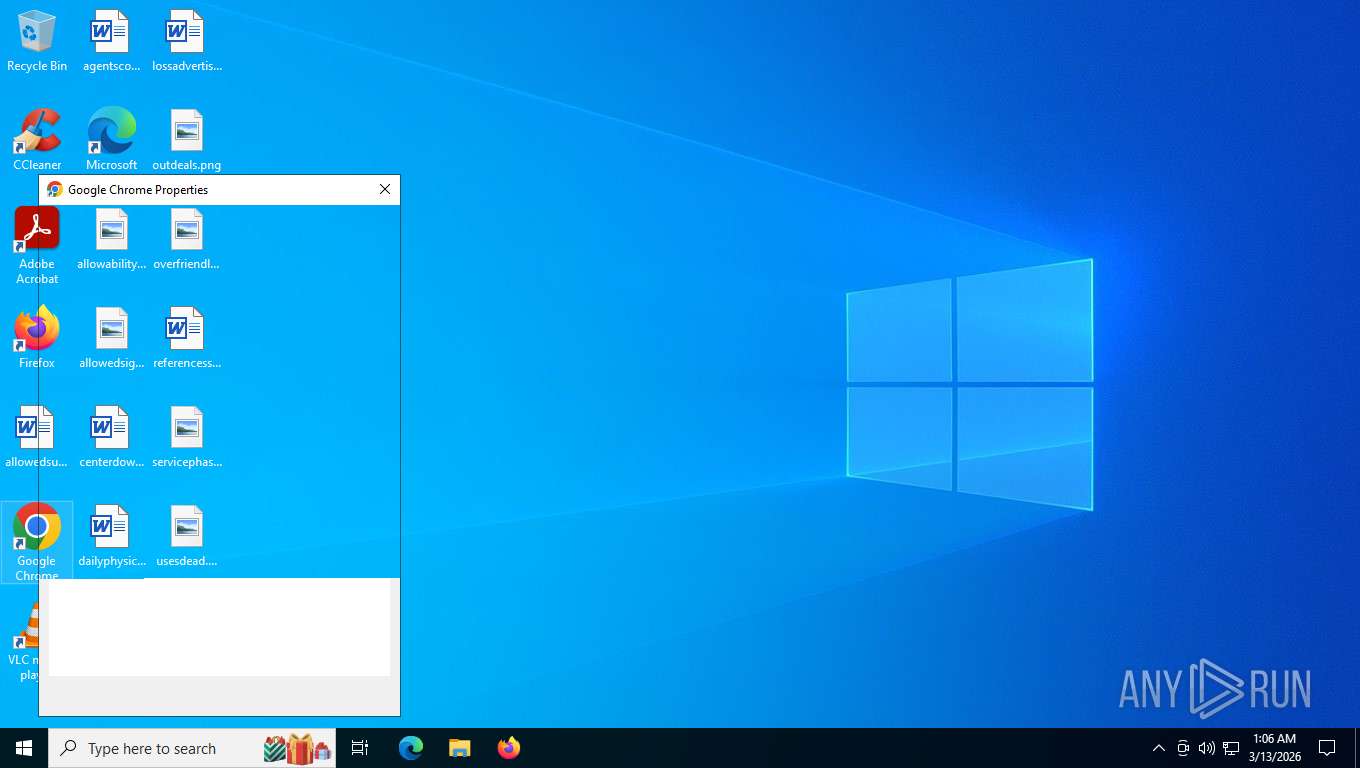This screenshot has width=1360, height=768.
Task: Click the Type here to search box
Action: click(192, 748)
